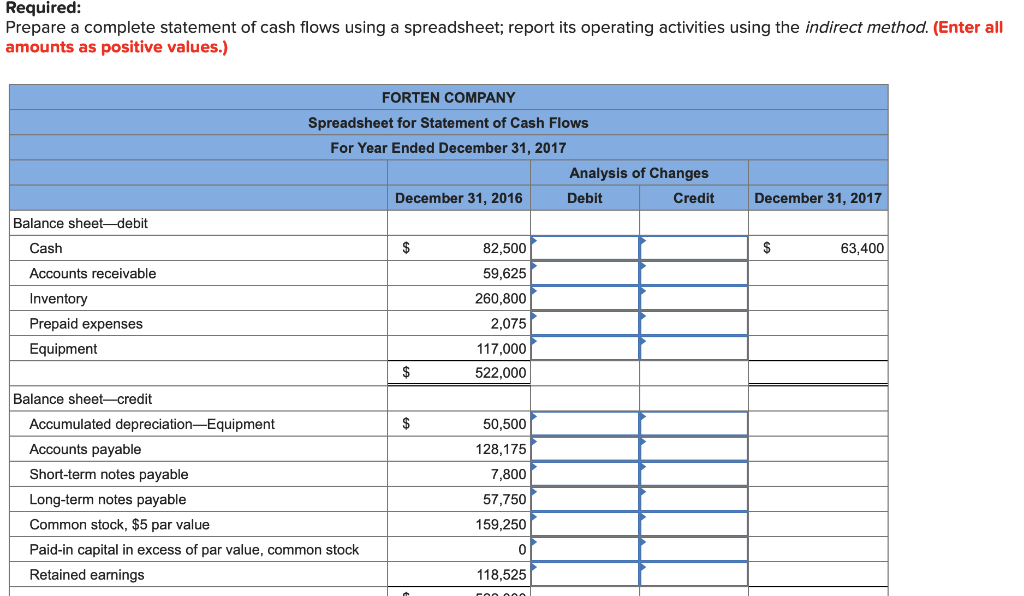
Task: Click the value '7,800'
Action: click(508, 475)
